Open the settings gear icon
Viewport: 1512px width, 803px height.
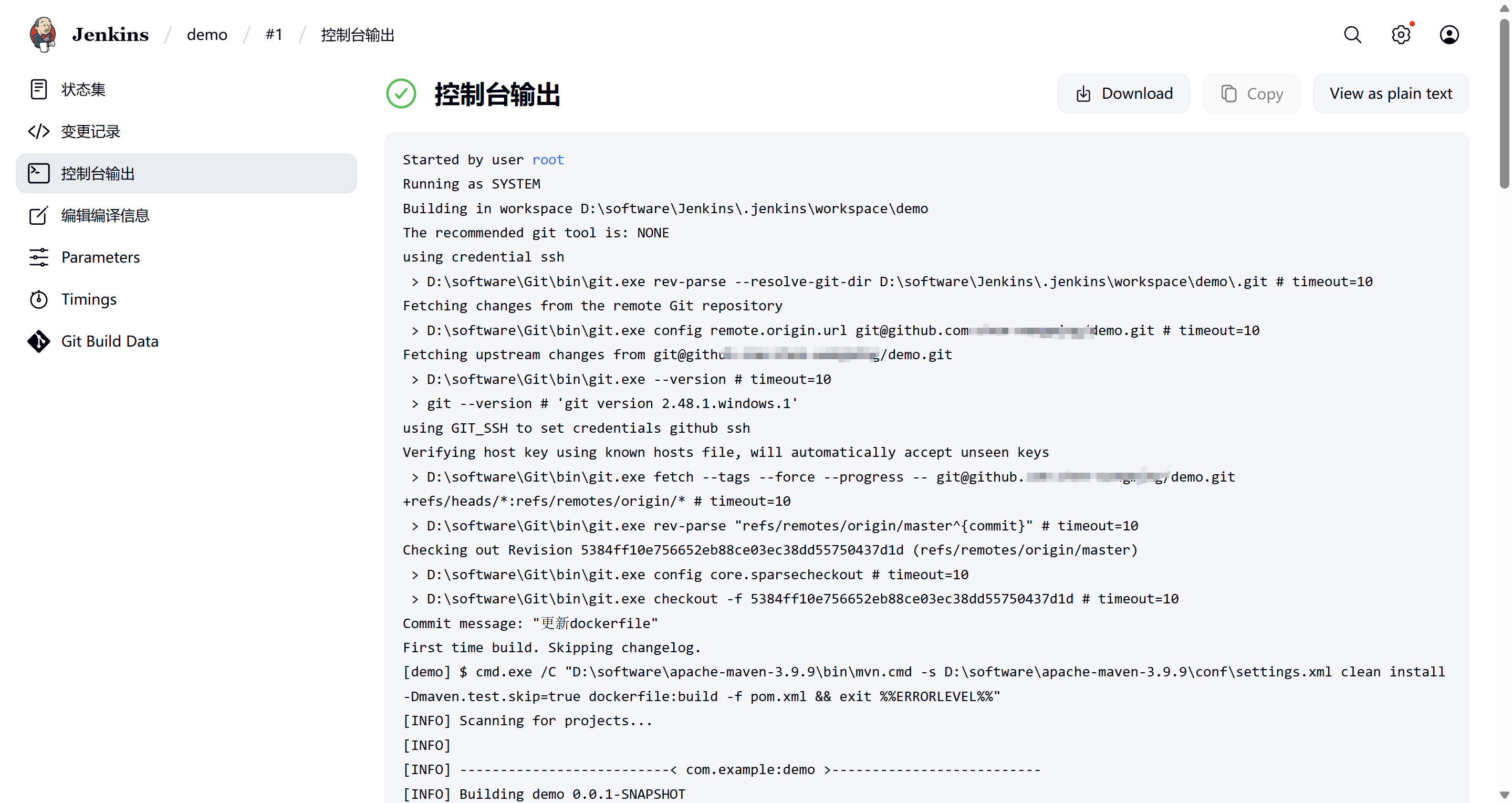tap(1401, 35)
